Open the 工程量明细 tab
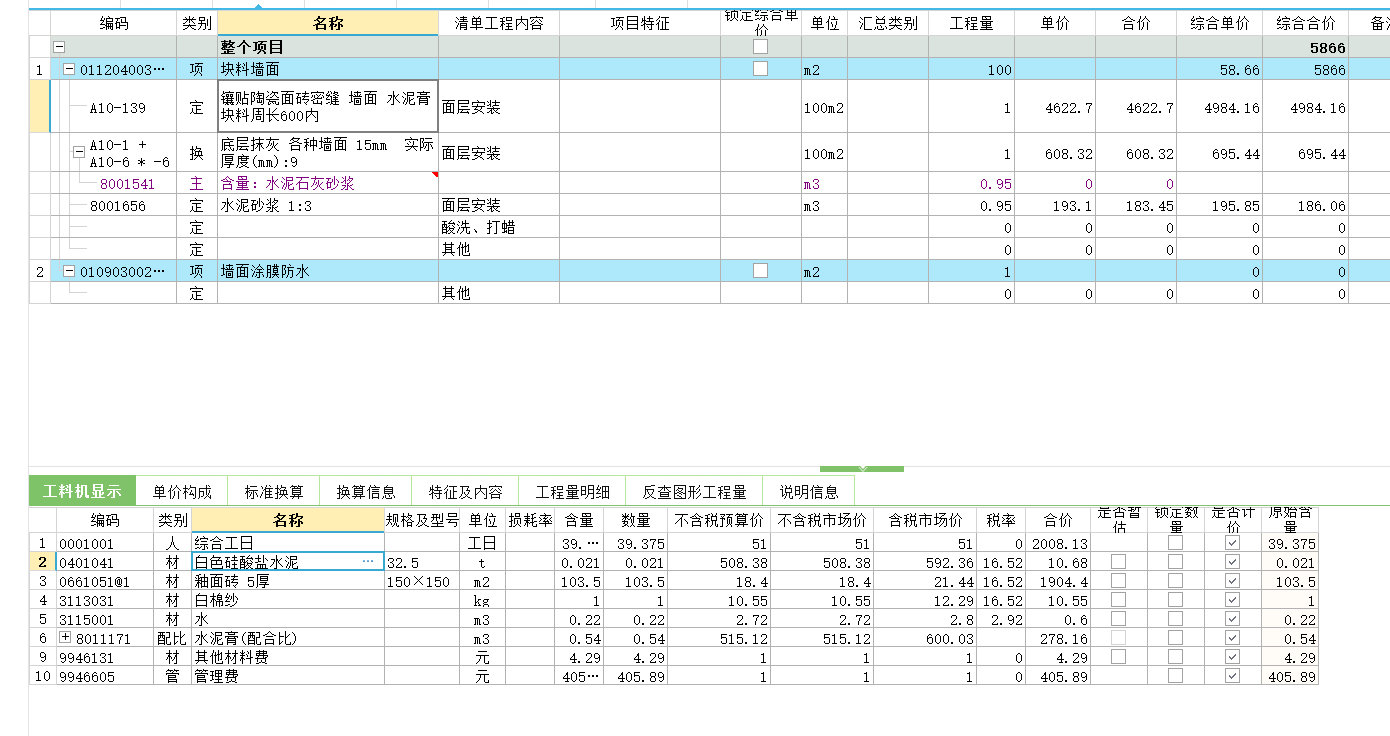 tap(572, 491)
